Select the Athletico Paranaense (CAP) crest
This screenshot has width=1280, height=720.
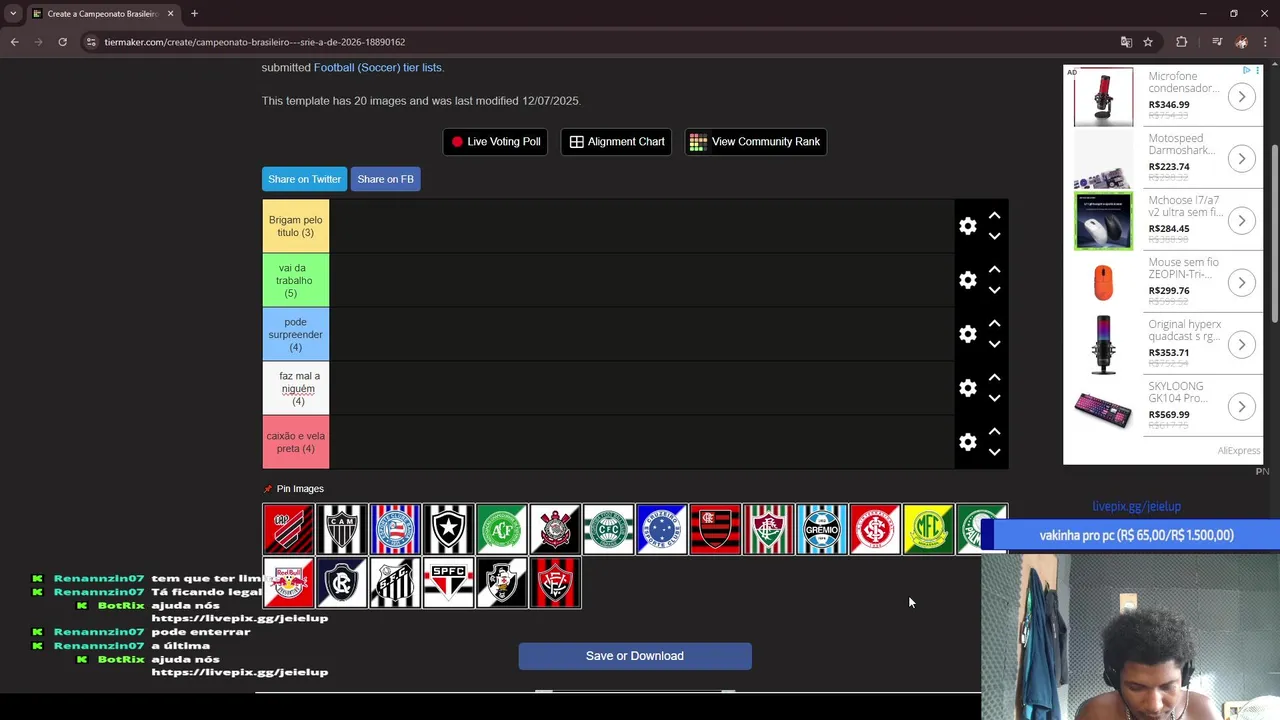[288, 529]
